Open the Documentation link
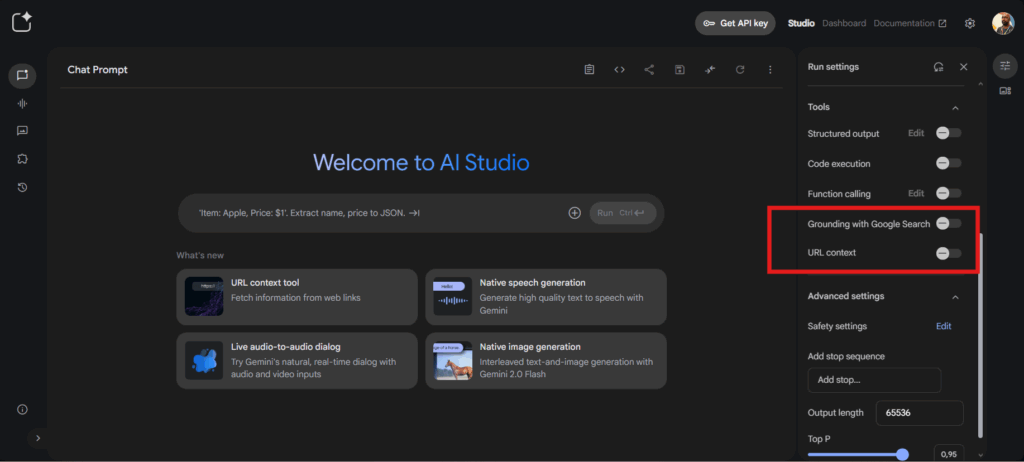 (910, 23)
